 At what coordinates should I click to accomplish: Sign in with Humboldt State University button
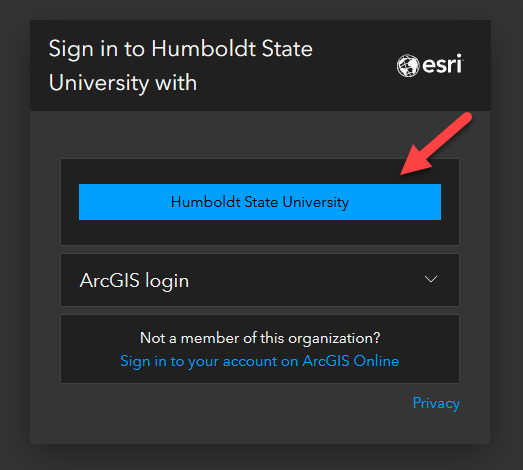(260, 202)
